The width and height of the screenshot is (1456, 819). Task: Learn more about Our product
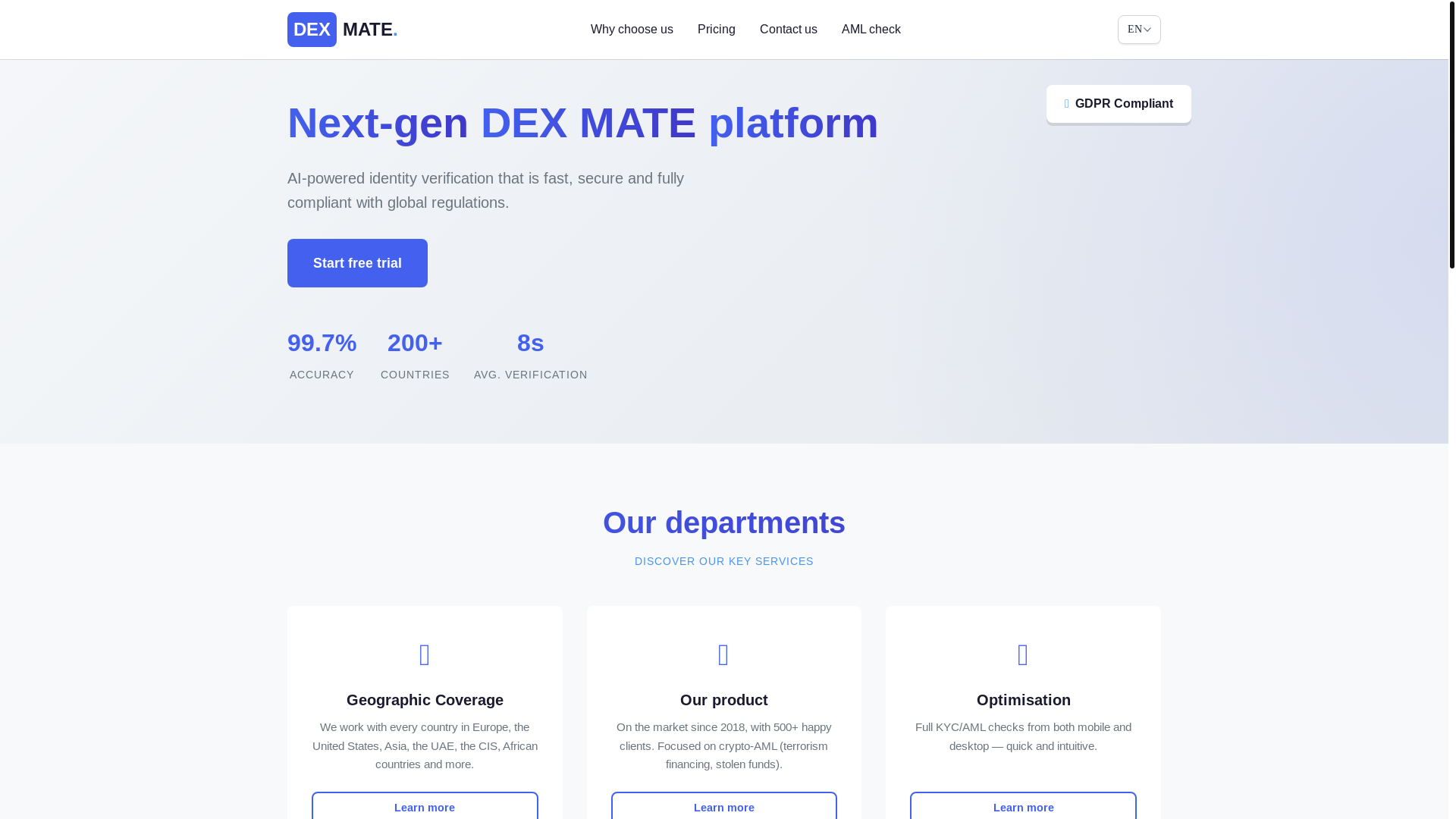[724, 807]
